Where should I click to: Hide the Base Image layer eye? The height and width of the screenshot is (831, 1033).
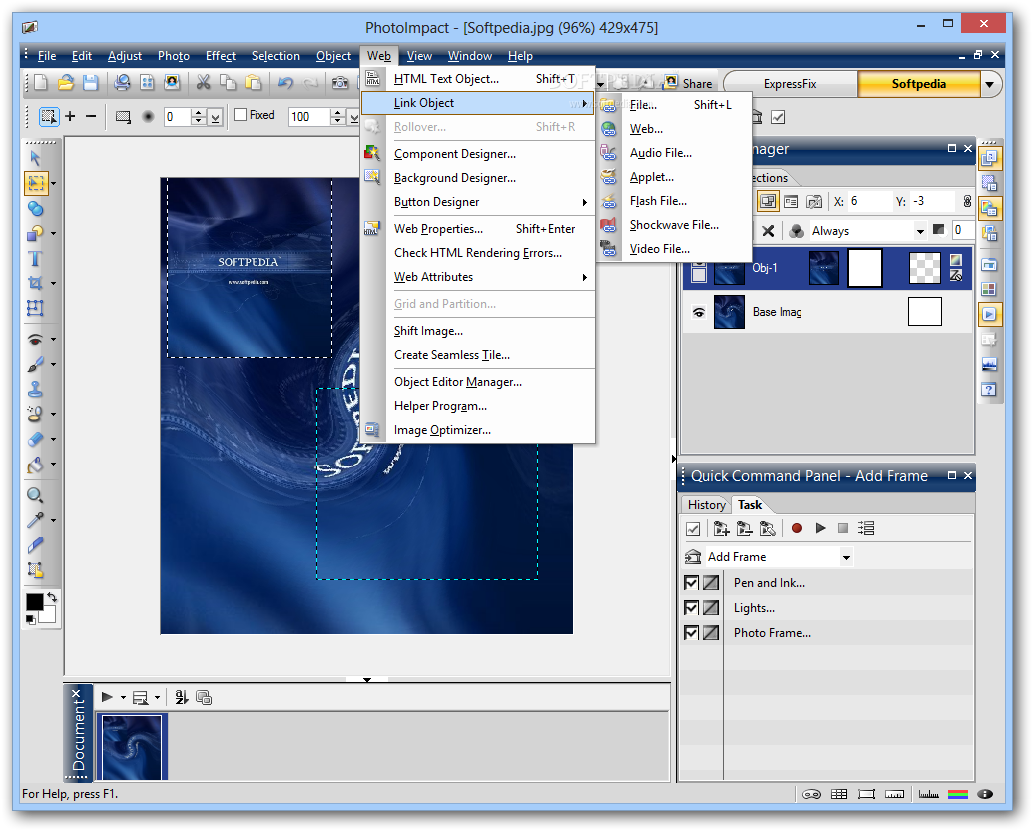[x=699, y=312]
